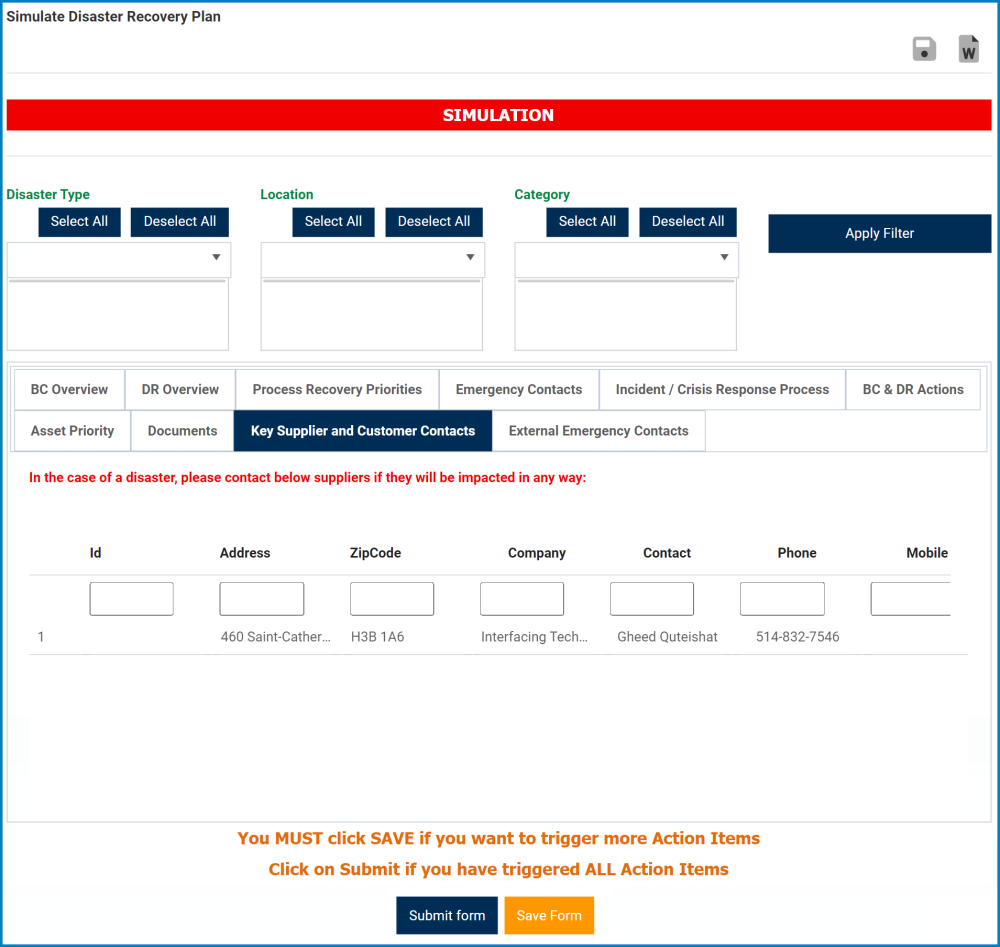
Task: Open External Emergency Contacts tab
Action: (x=599, y=431)
